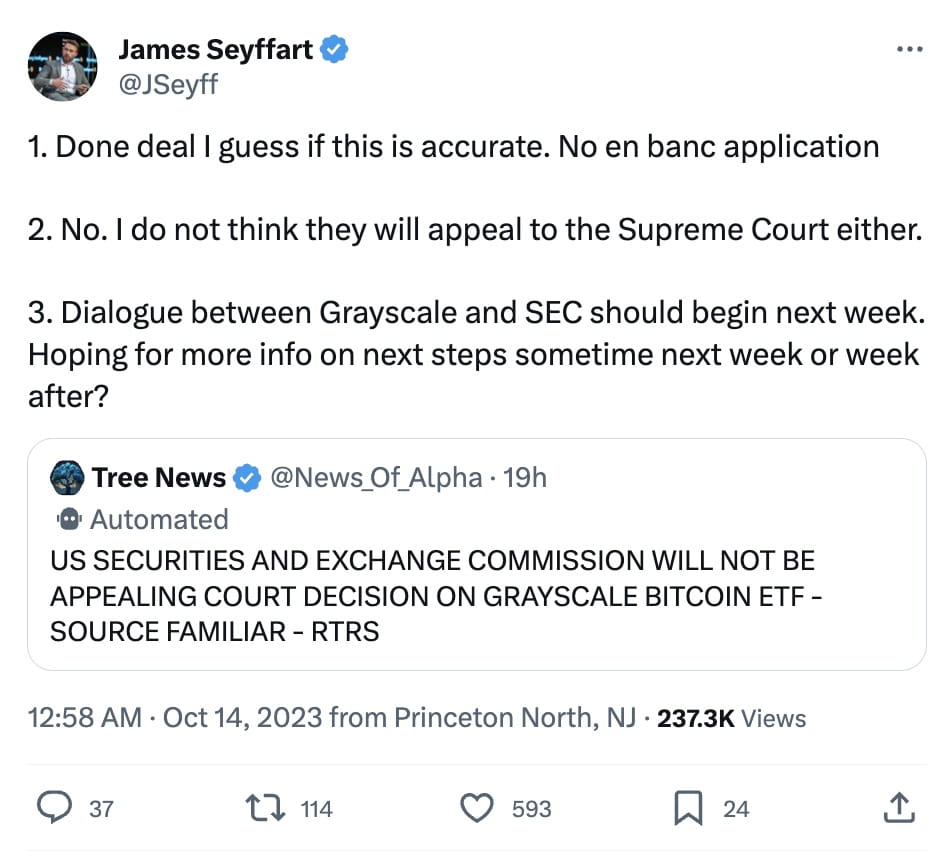
Task: Click the Automated robot icon
Action: click(x=68, y=519)
